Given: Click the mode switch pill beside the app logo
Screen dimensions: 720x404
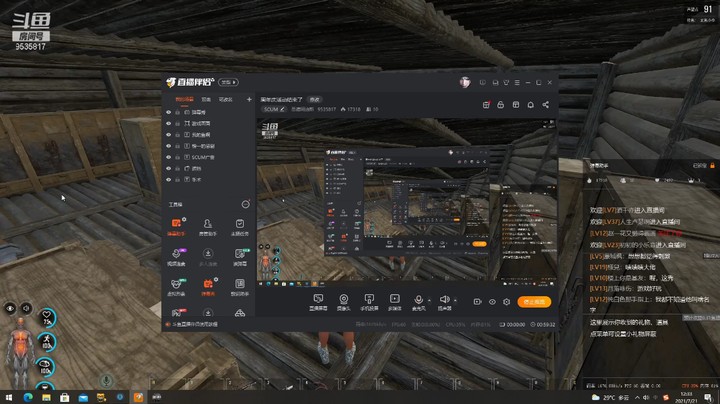Looking at the screenshot, I should tap(228, 82).
